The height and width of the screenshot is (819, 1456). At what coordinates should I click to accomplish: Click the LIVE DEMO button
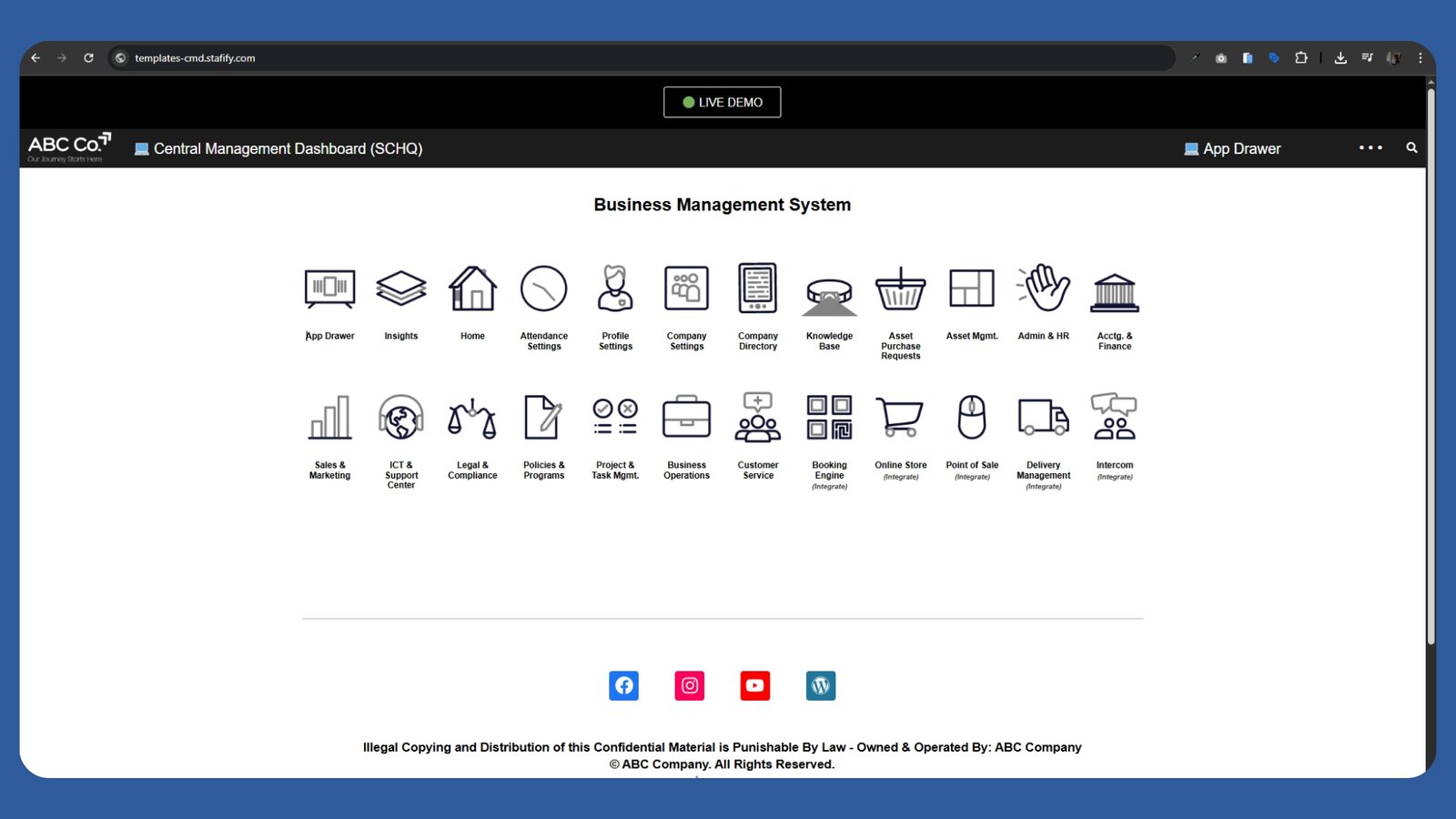click(722, 102)
